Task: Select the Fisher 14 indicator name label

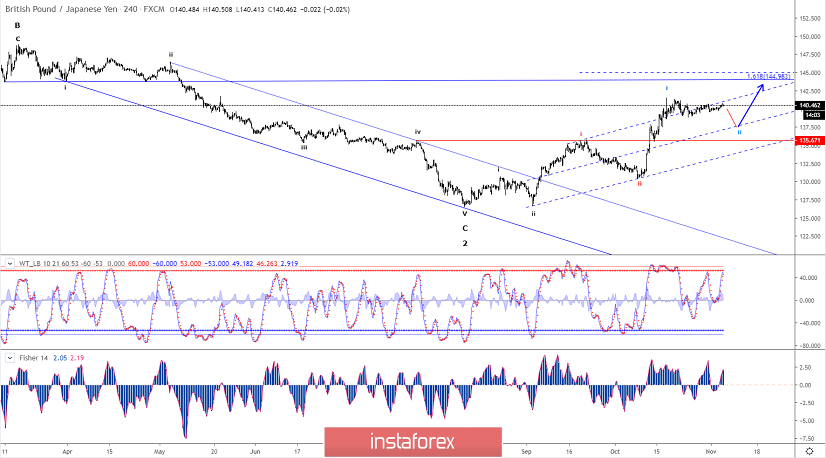Action: point(33,358)
